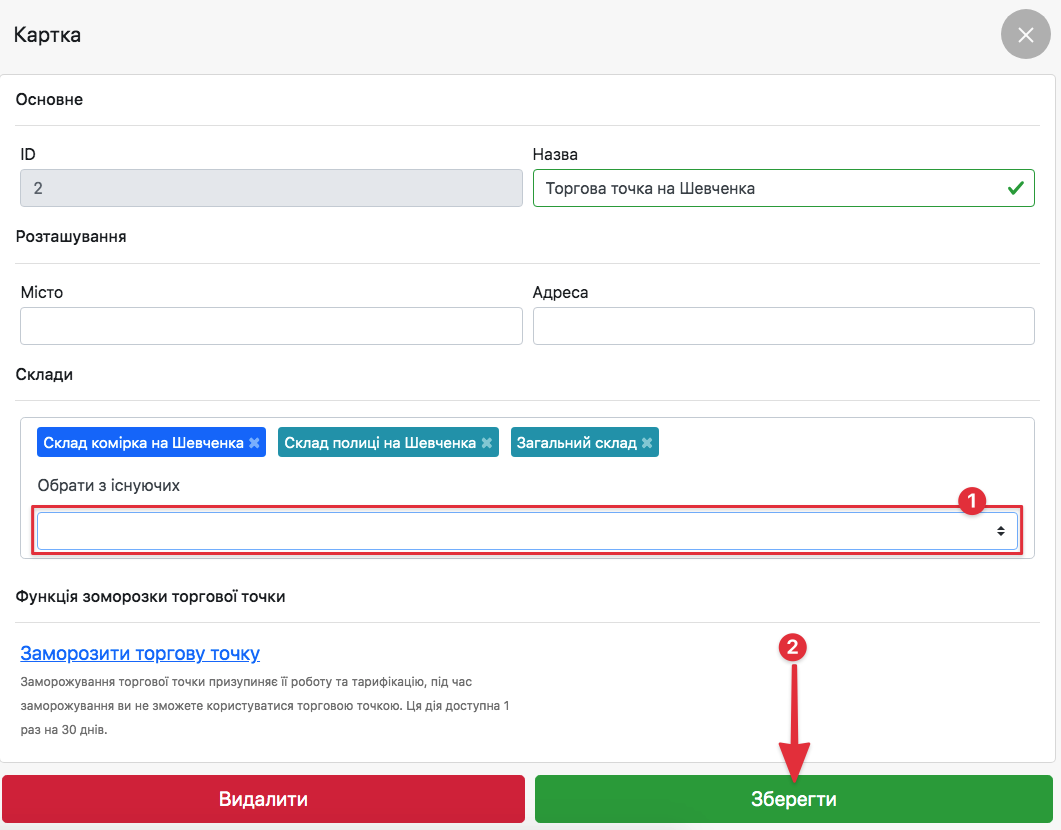
Task: Click into the Адреса input field
Action: pyautogui.click(x=783, y=326)
